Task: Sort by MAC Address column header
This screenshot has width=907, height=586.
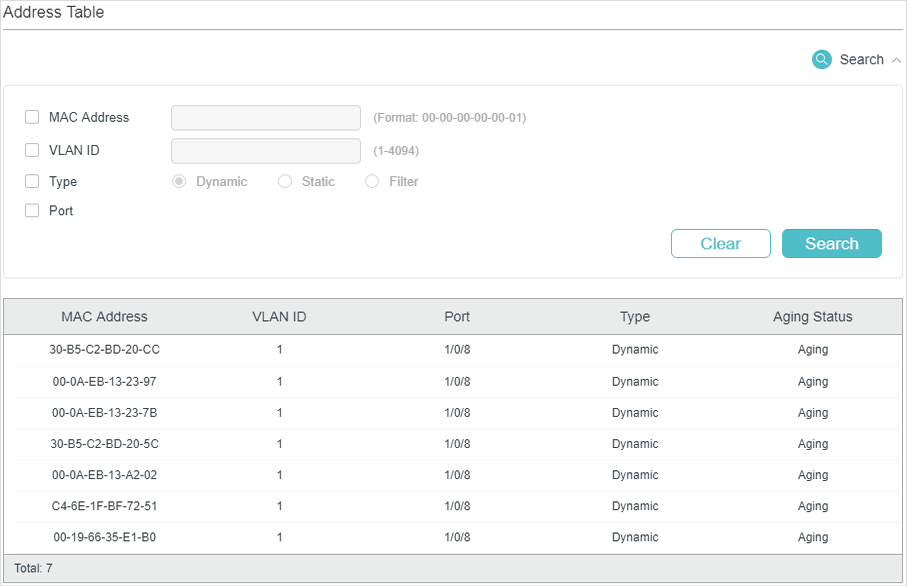Action: pyautogui.click(x=104, y=317)
